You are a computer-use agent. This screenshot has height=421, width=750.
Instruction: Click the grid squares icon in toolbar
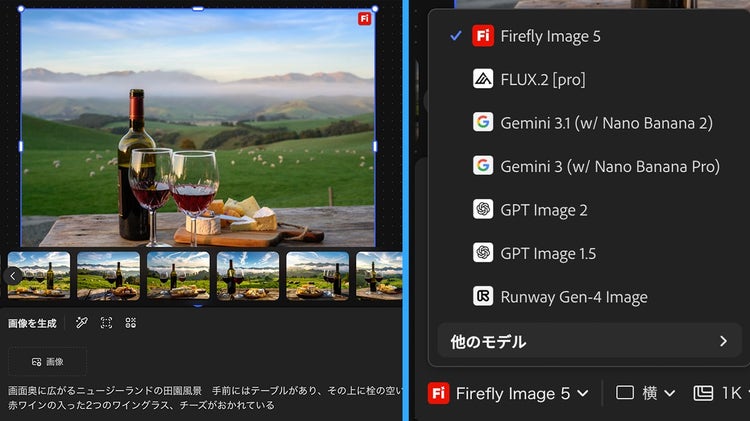coord(131,322)
